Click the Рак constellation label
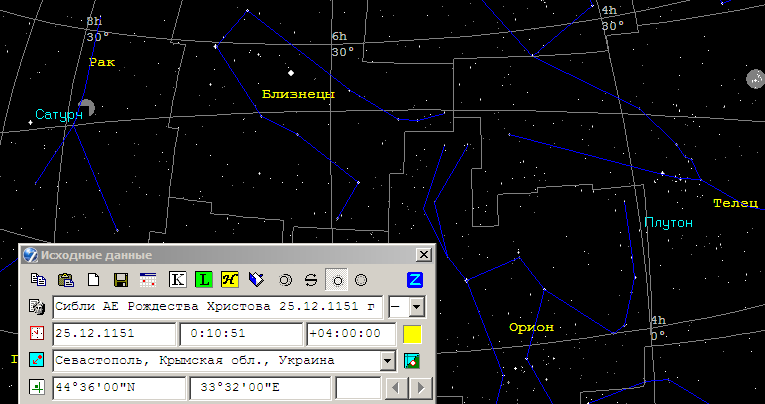The image size is (765, 404). click(102, 62)
